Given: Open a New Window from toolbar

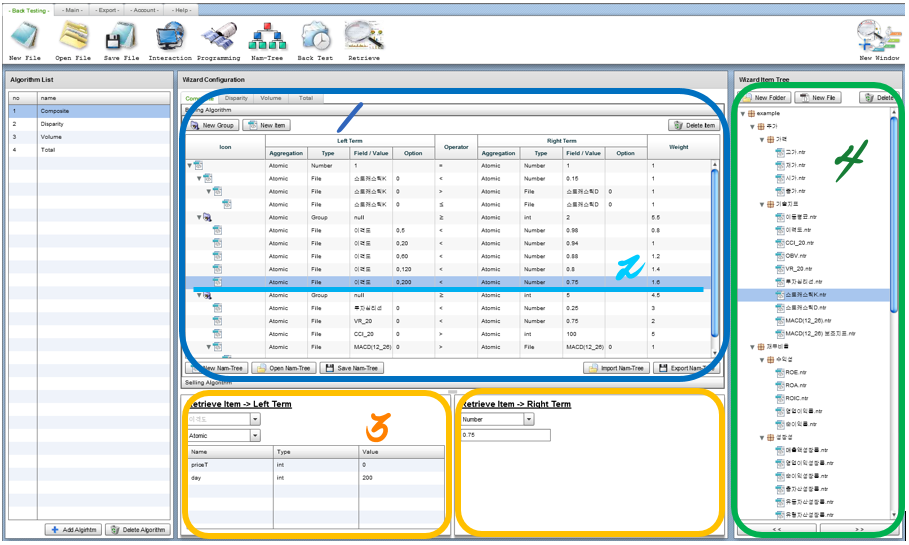Looking at the screenshot, I should coord(880,37).
